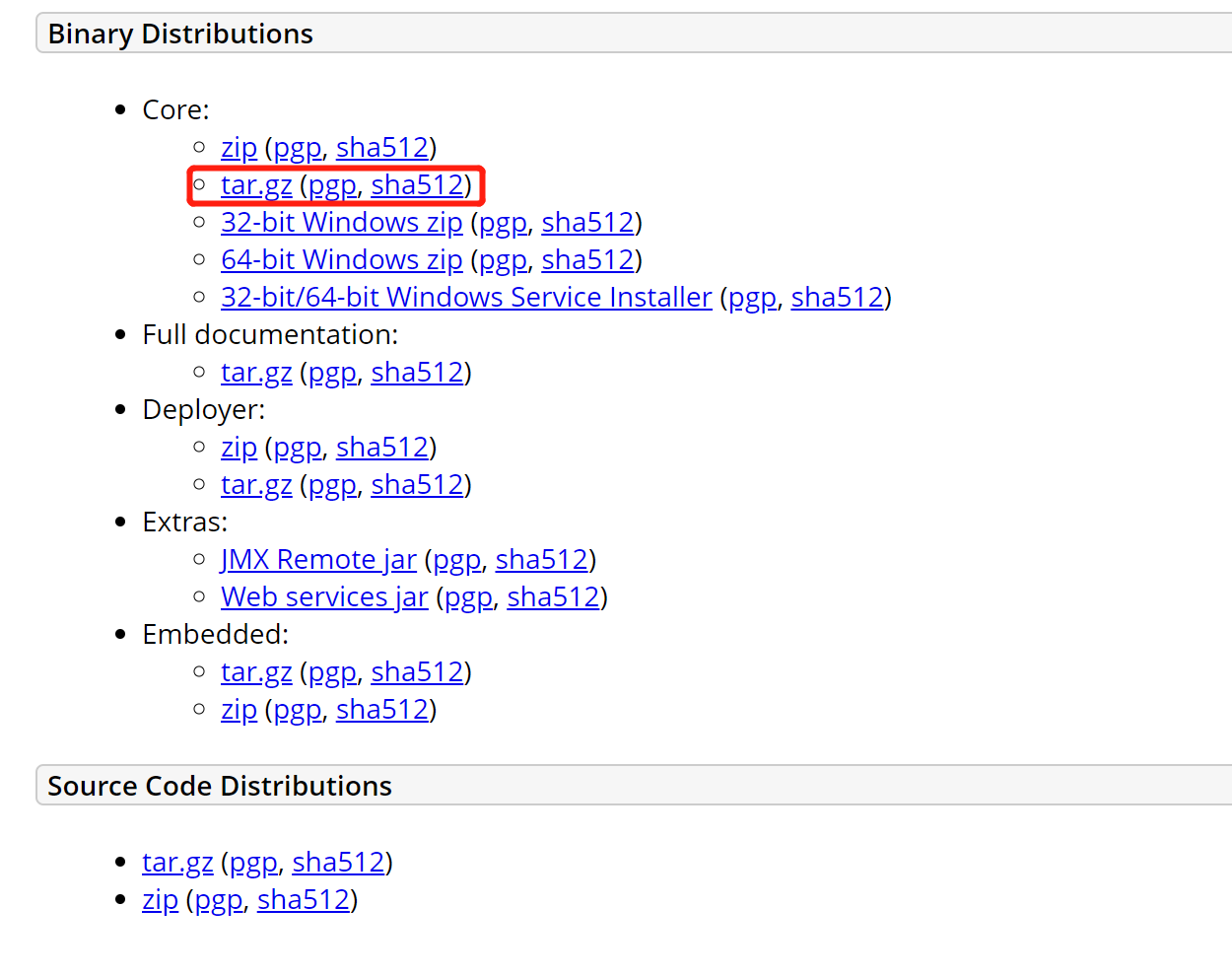Download the 32-bit Windows zip
The height and width of the screenshot is (977, 1232).
(x=341, y=222)
